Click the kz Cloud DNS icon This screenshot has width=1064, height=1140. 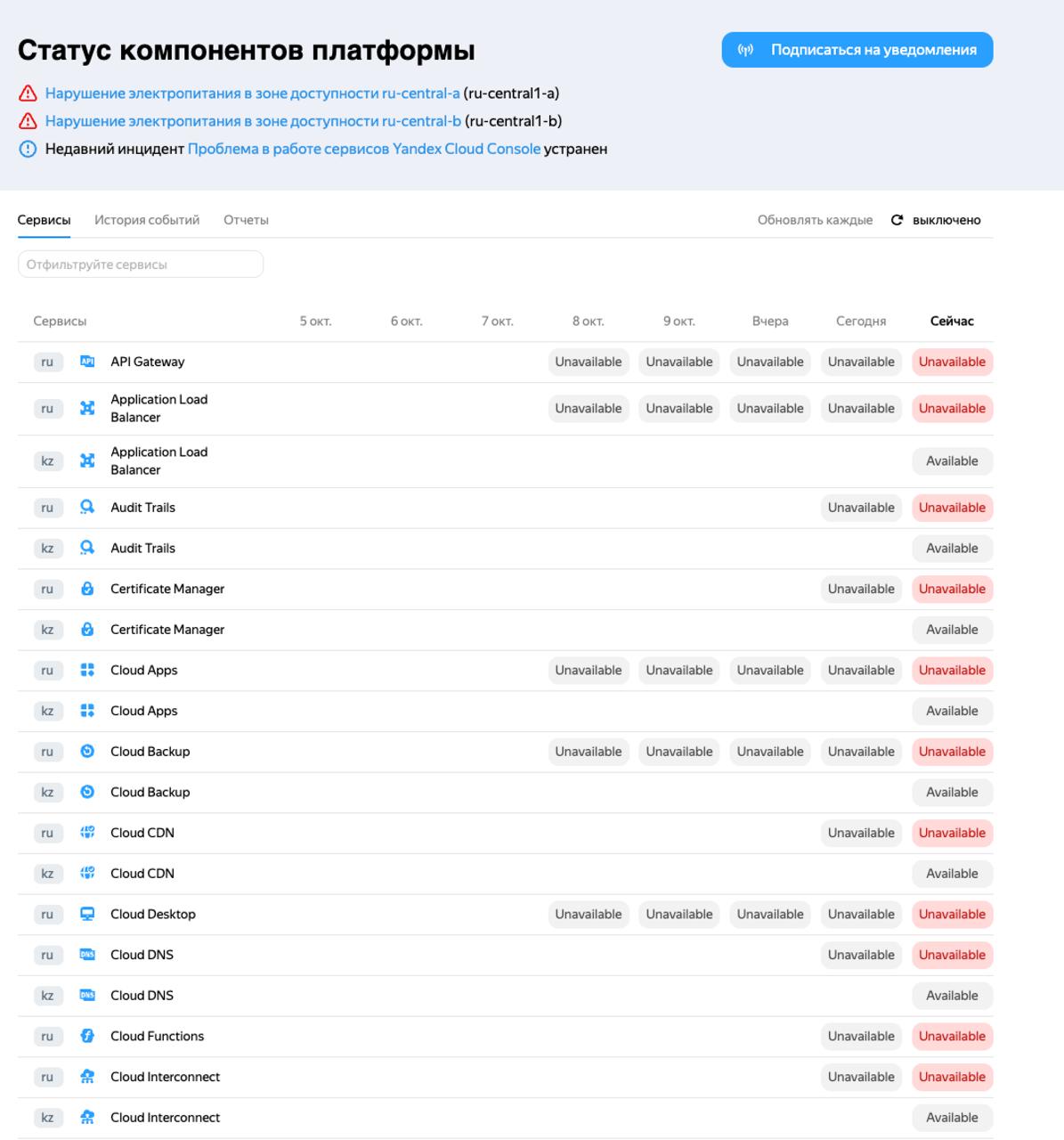pos(87,996)
